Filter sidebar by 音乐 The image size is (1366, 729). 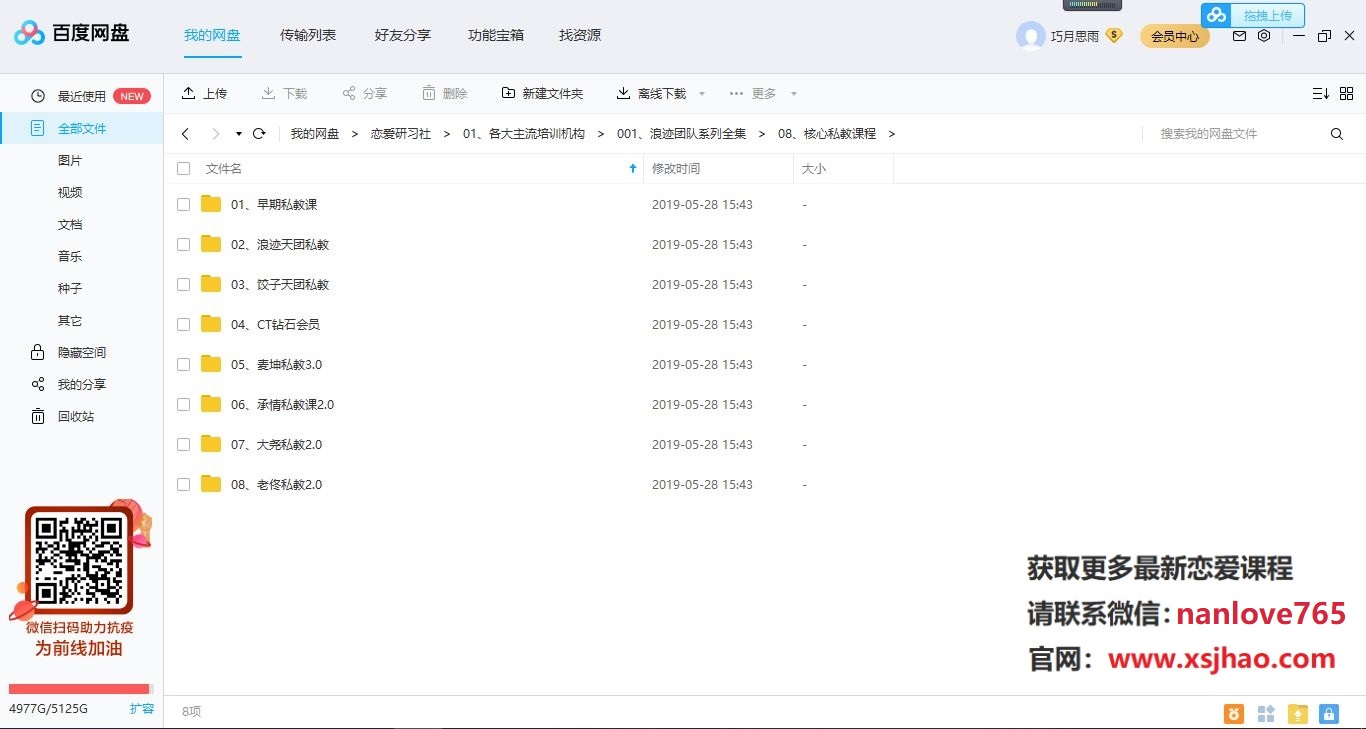click(70, 256)
